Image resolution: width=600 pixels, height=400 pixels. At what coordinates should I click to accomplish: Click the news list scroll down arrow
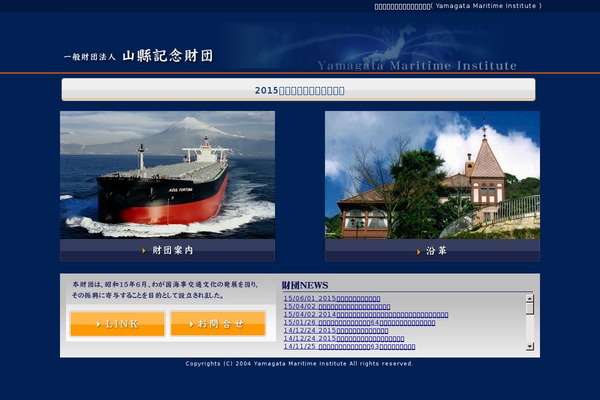click(x=530, y=346)
